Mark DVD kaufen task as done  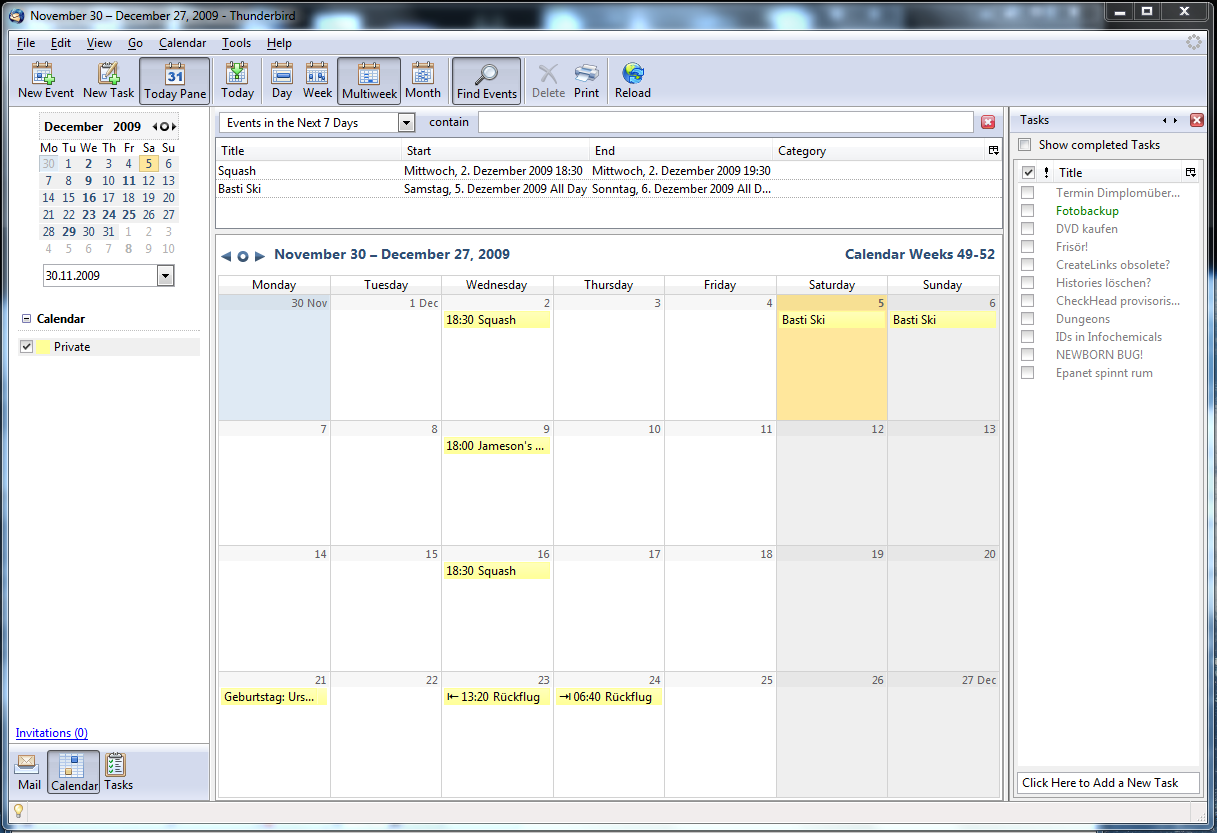[1027, 229]
